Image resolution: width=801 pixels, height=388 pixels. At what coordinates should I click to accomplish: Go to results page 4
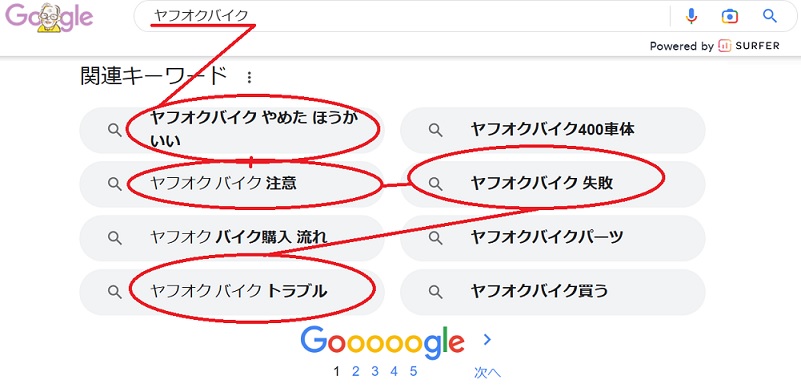point(394,371)
